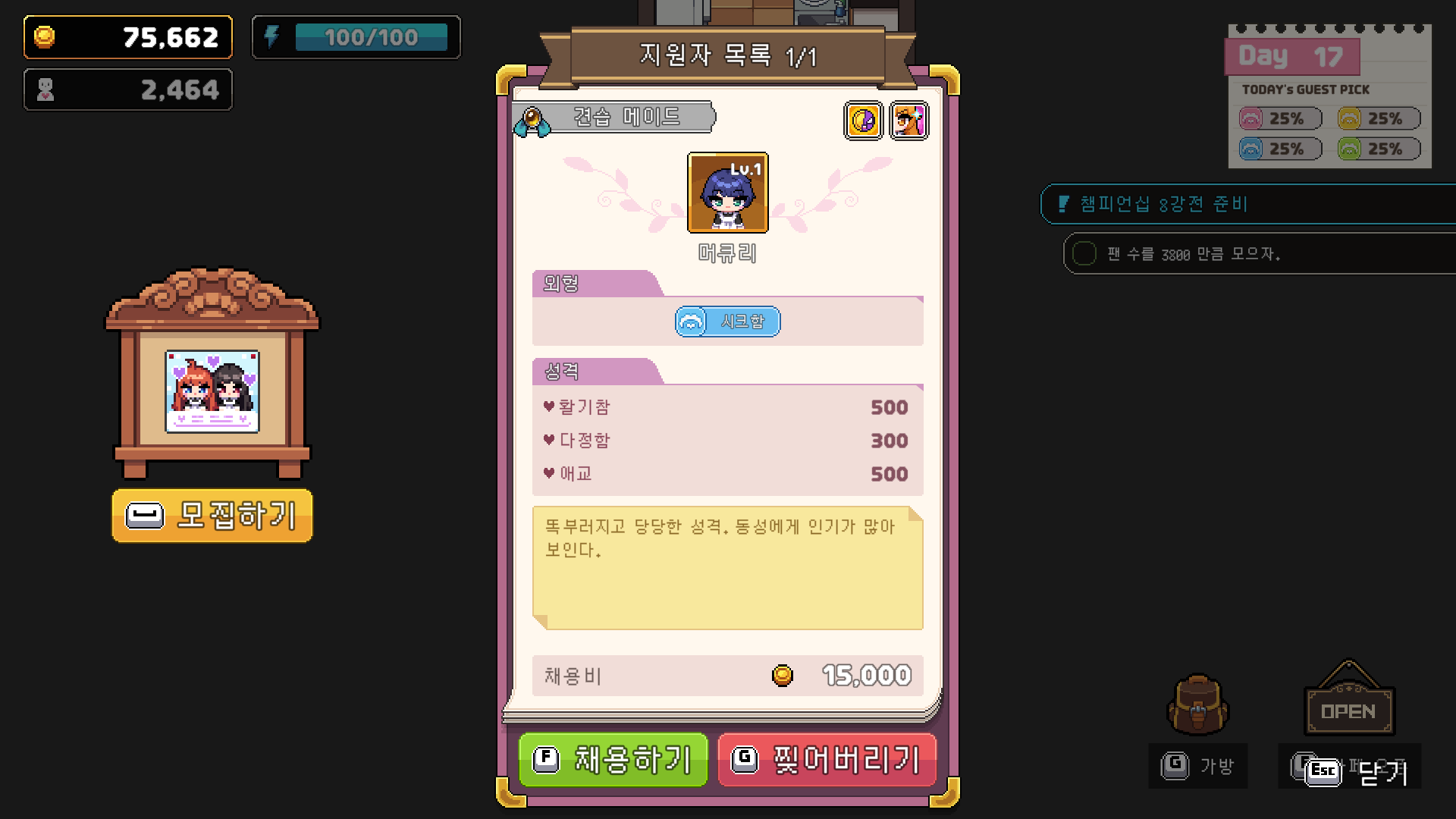This screenshot has height=819, width=1456.
Task: Click the green guest pick 25% badge
Action: pos(1379,149)
